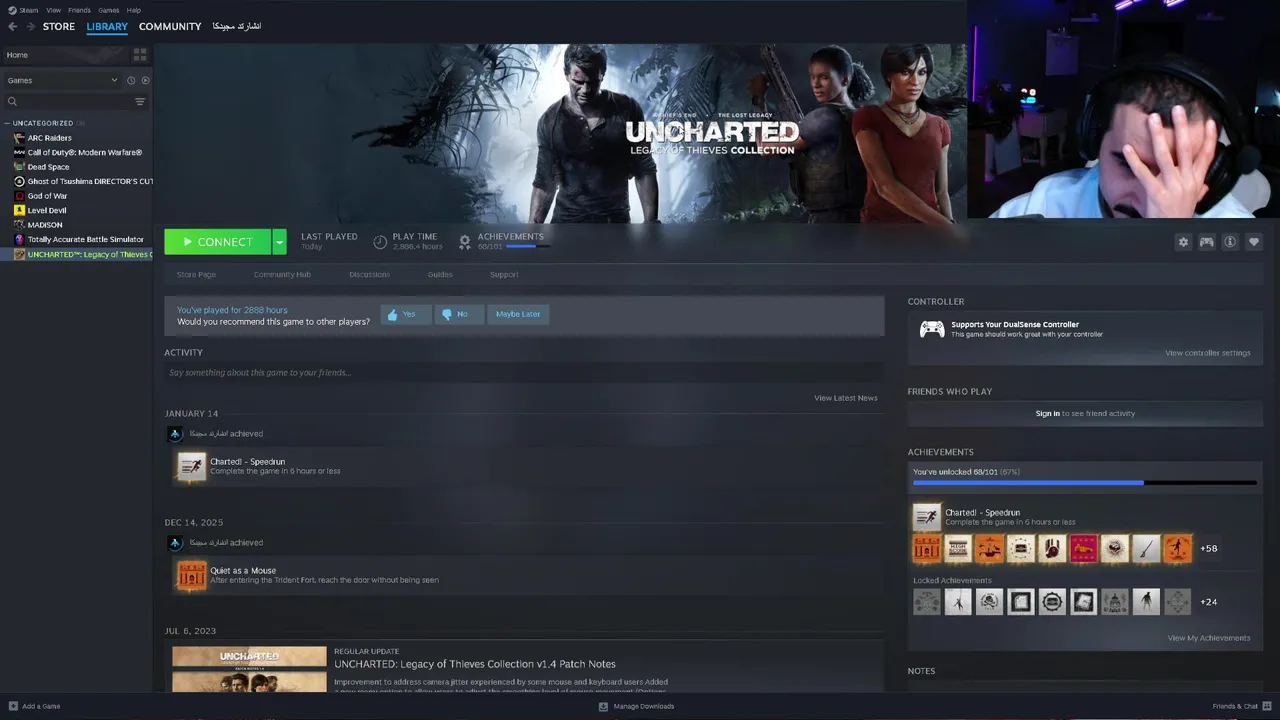Open the Friends menu
Screen dimensions: 1280x720
click(79, 10)
